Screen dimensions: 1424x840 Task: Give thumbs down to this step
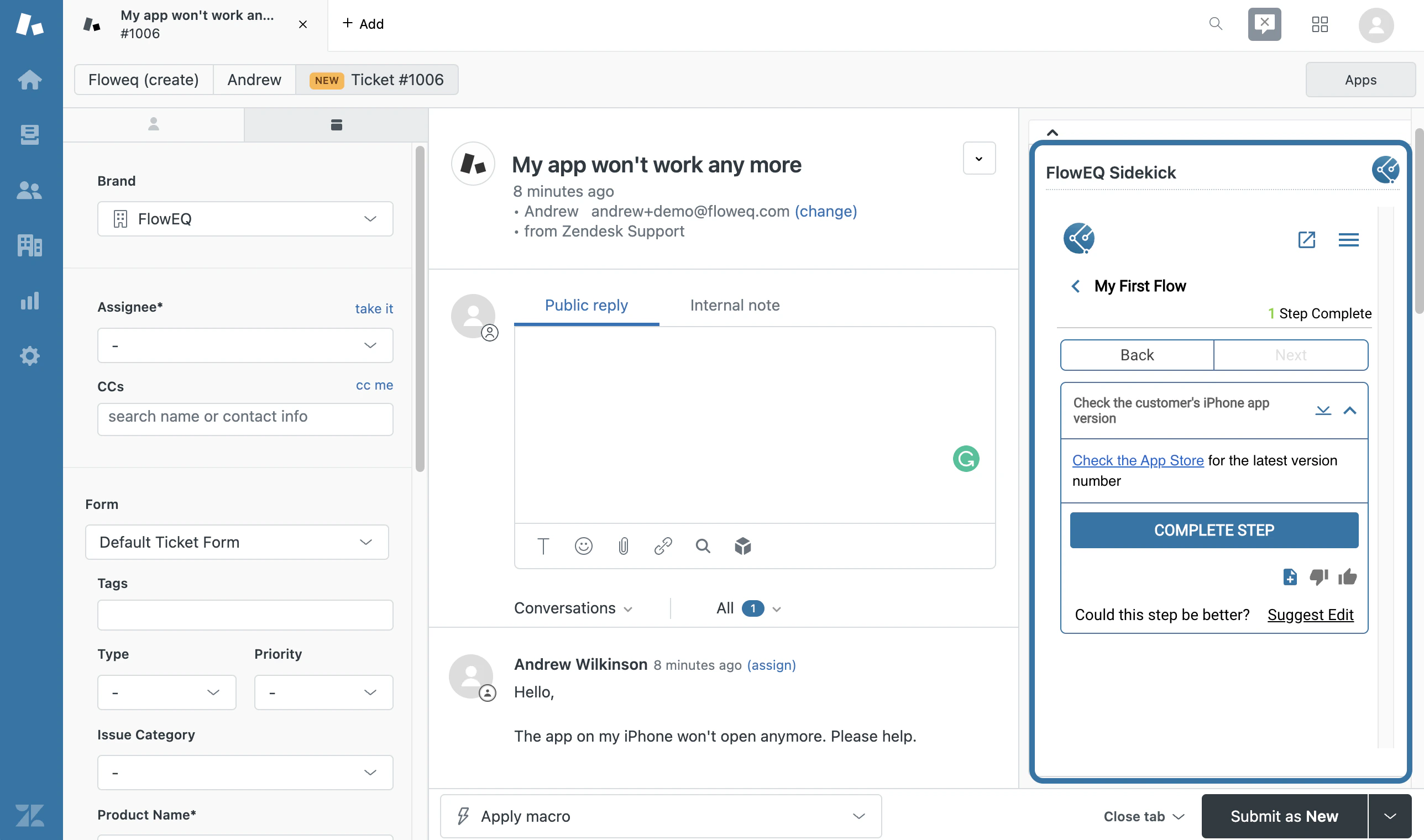pyautogui.click(x=1318, y=577)
